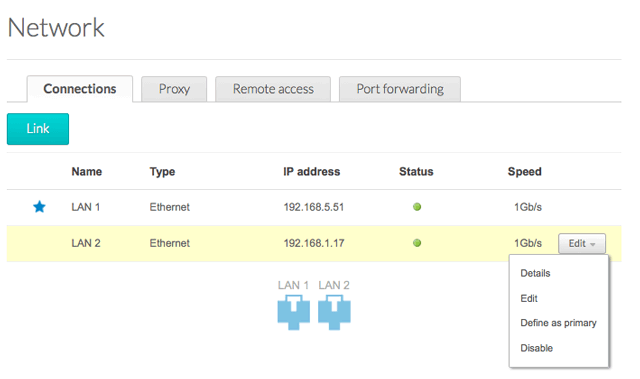Click the Speed column header

[524, 172]
